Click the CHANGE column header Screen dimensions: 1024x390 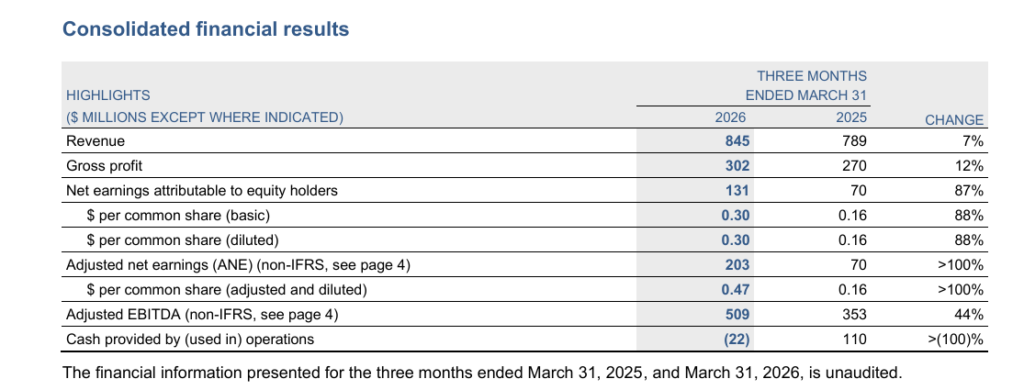pyautogui.click(x=954, y=120)
